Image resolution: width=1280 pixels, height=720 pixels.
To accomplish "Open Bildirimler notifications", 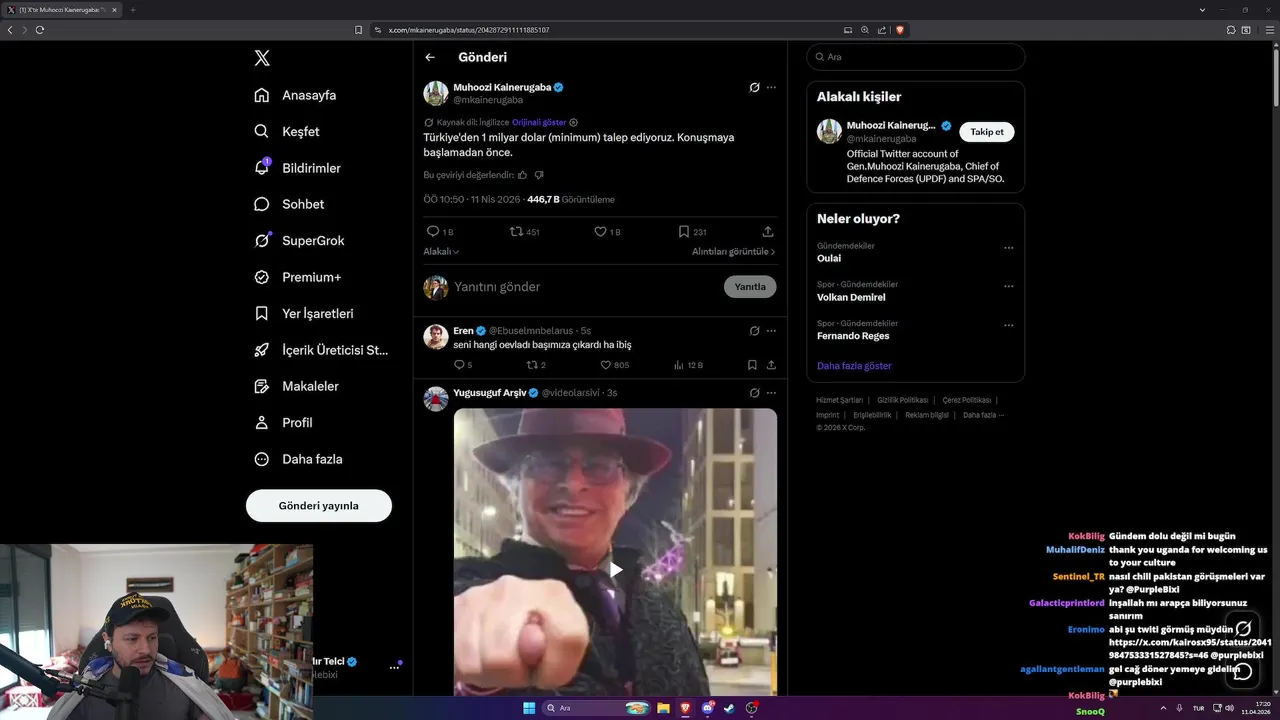I will pos(297,168).
